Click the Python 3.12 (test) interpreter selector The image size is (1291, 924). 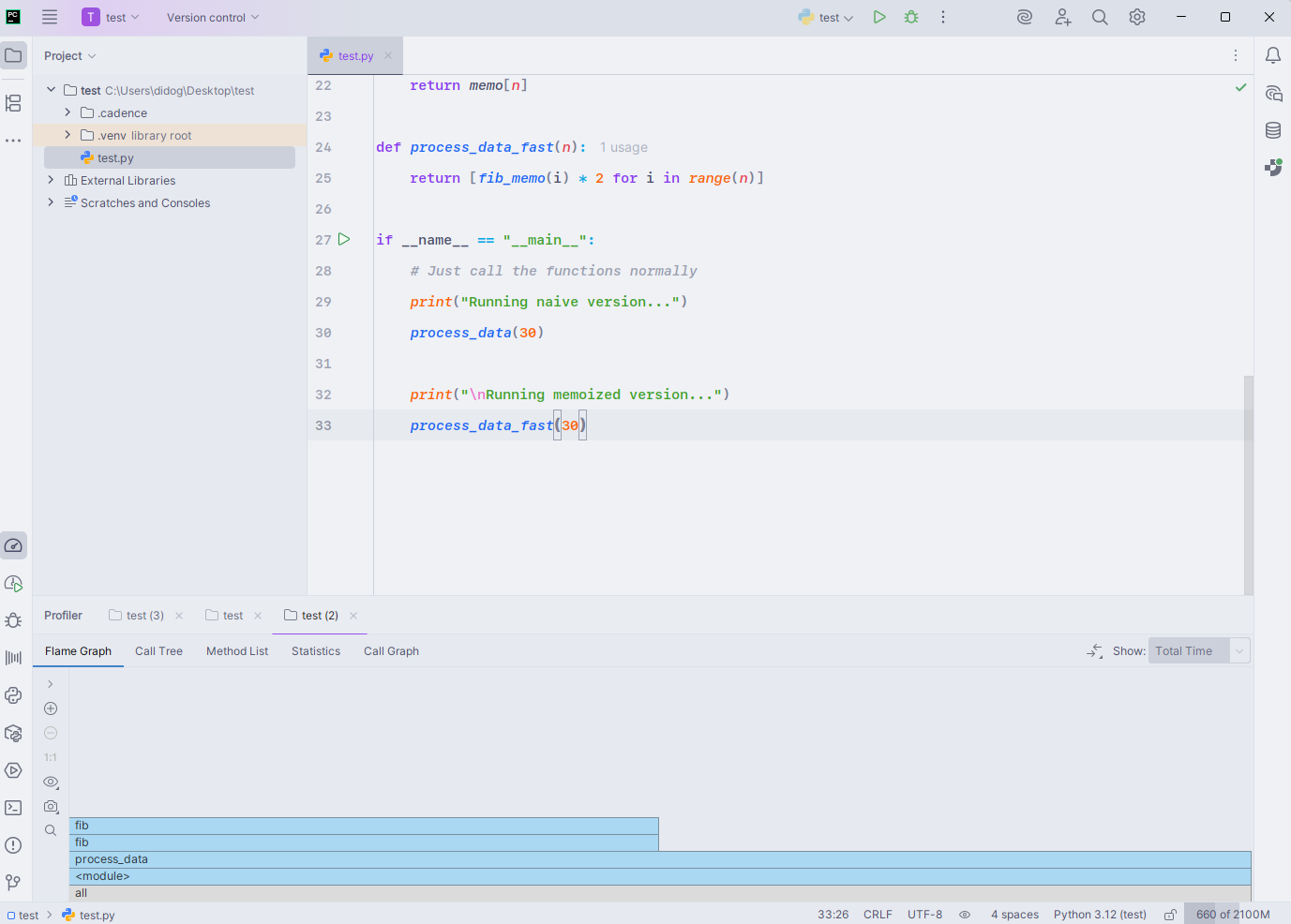click(x=1100, y=915)
